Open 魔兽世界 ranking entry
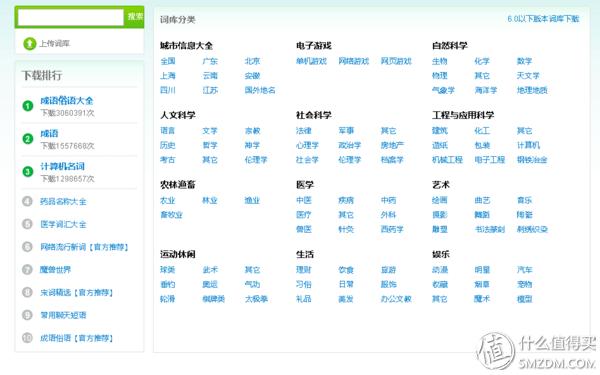600x375 pixels. pyautogui.click(x=55, y=270)
